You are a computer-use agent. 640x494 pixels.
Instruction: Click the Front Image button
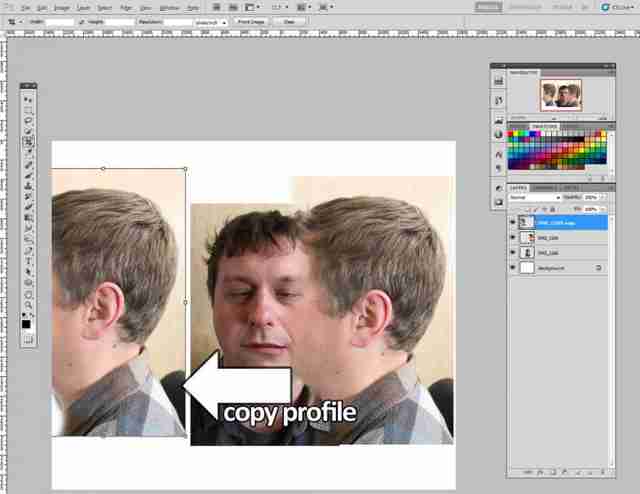[251, 22]
